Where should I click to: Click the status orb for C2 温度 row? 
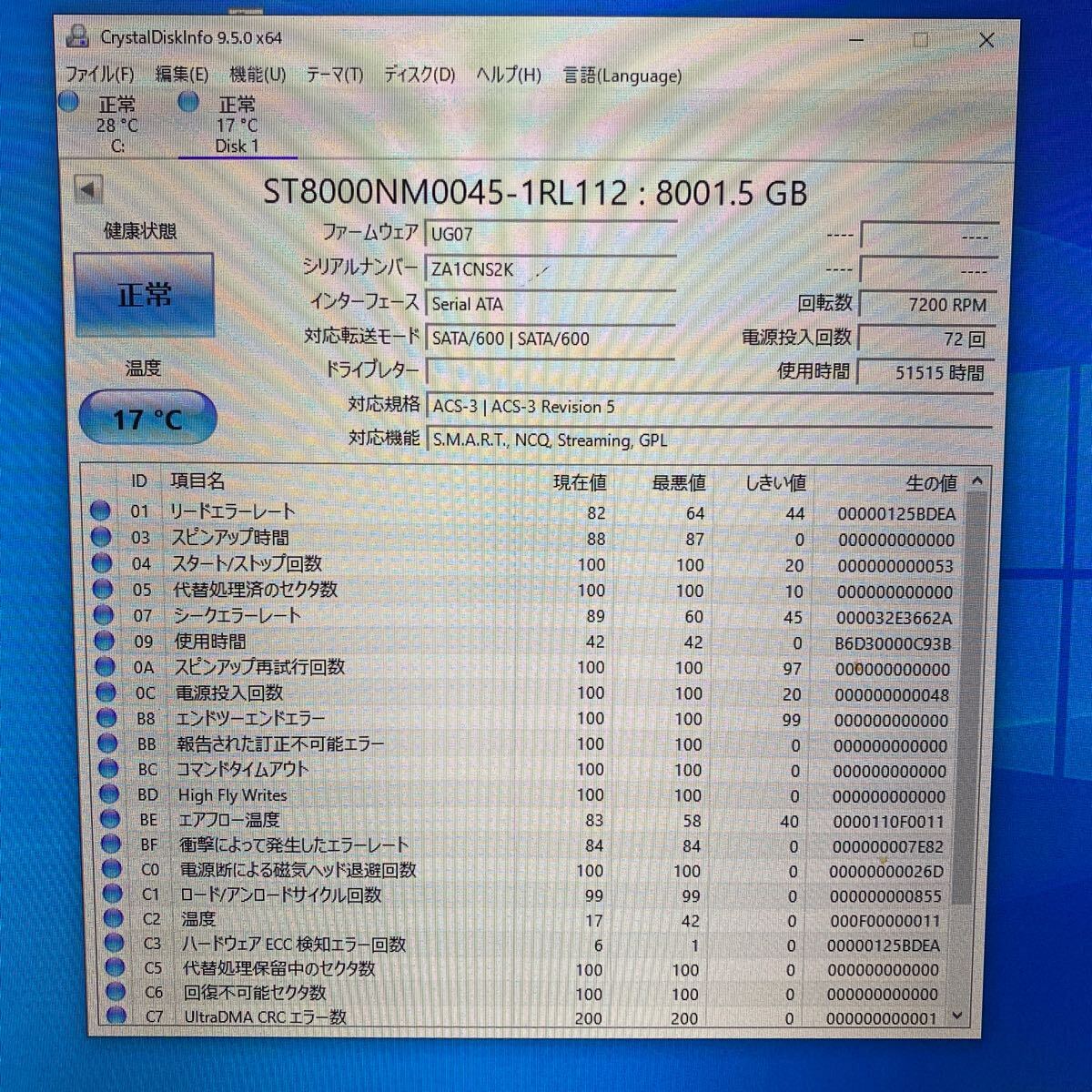tap(114, 918)
